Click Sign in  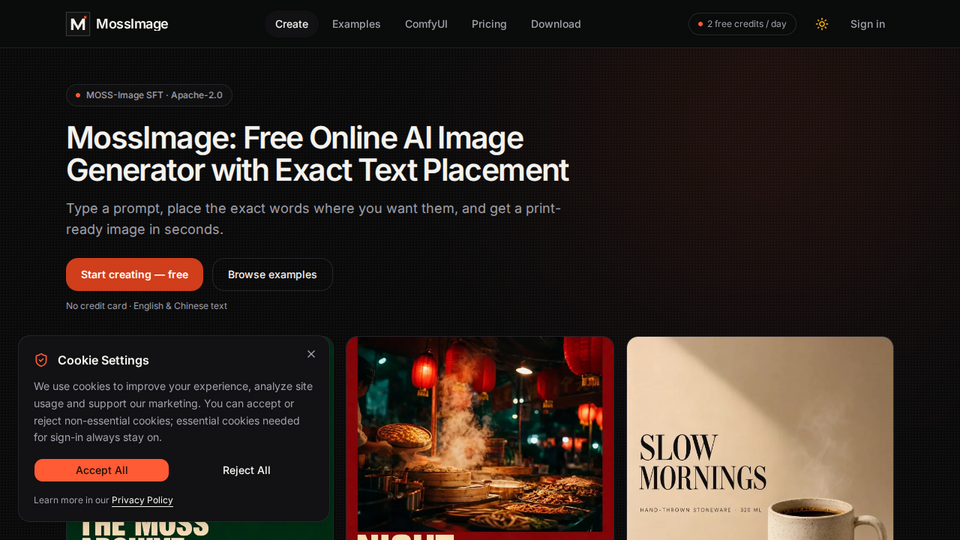[868, 24]
